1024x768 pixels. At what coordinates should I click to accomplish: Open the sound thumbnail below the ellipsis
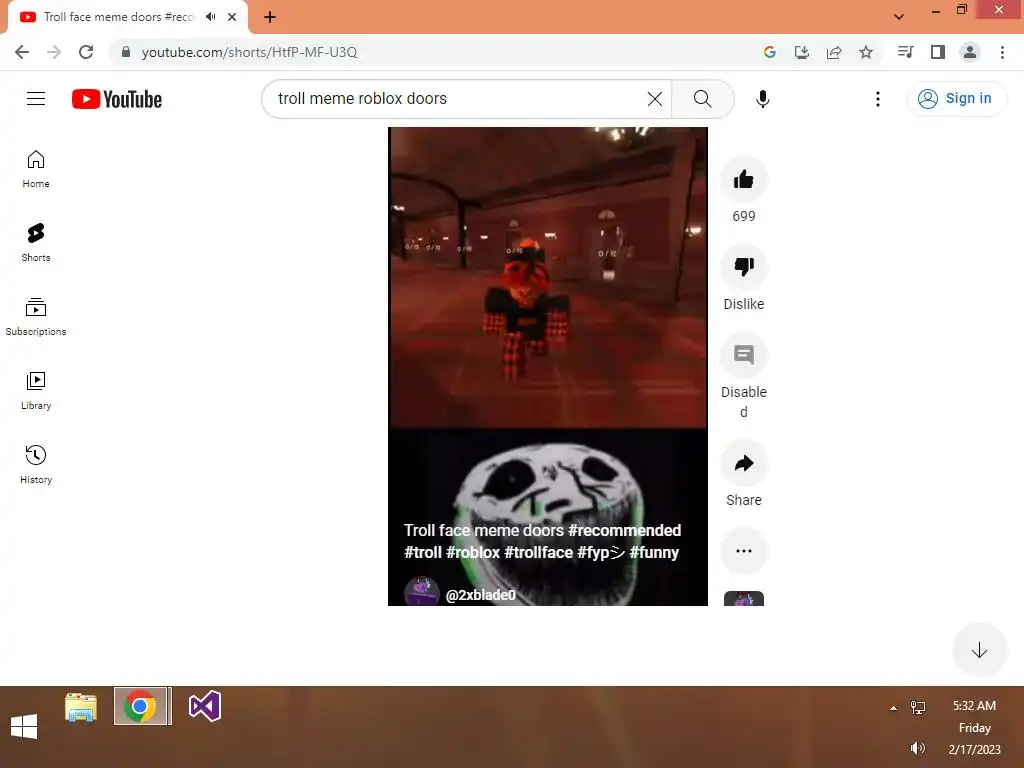coord(744,599)
